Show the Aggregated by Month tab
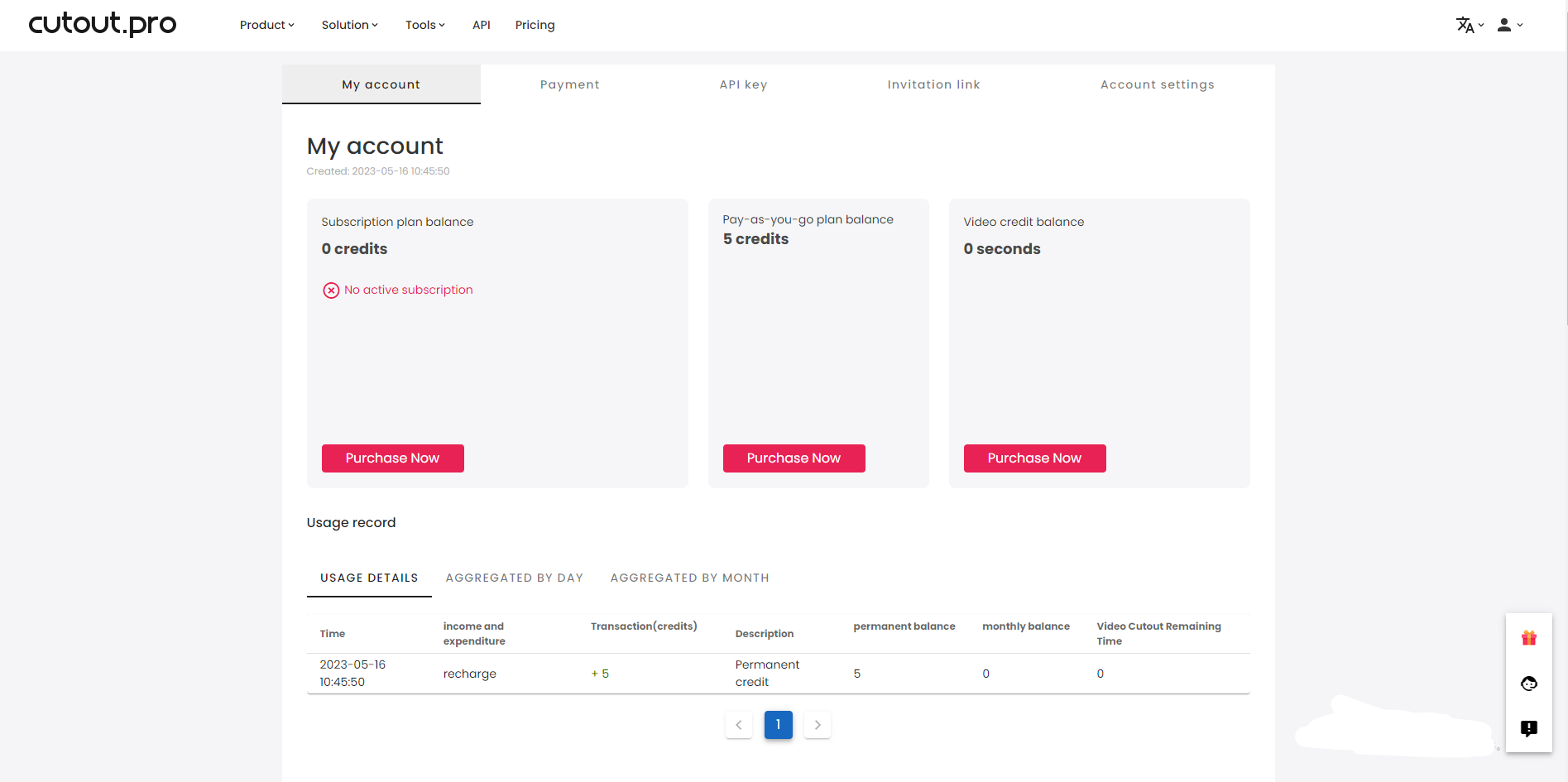This screenshot has width=1568, height=782. coord(689,578)
